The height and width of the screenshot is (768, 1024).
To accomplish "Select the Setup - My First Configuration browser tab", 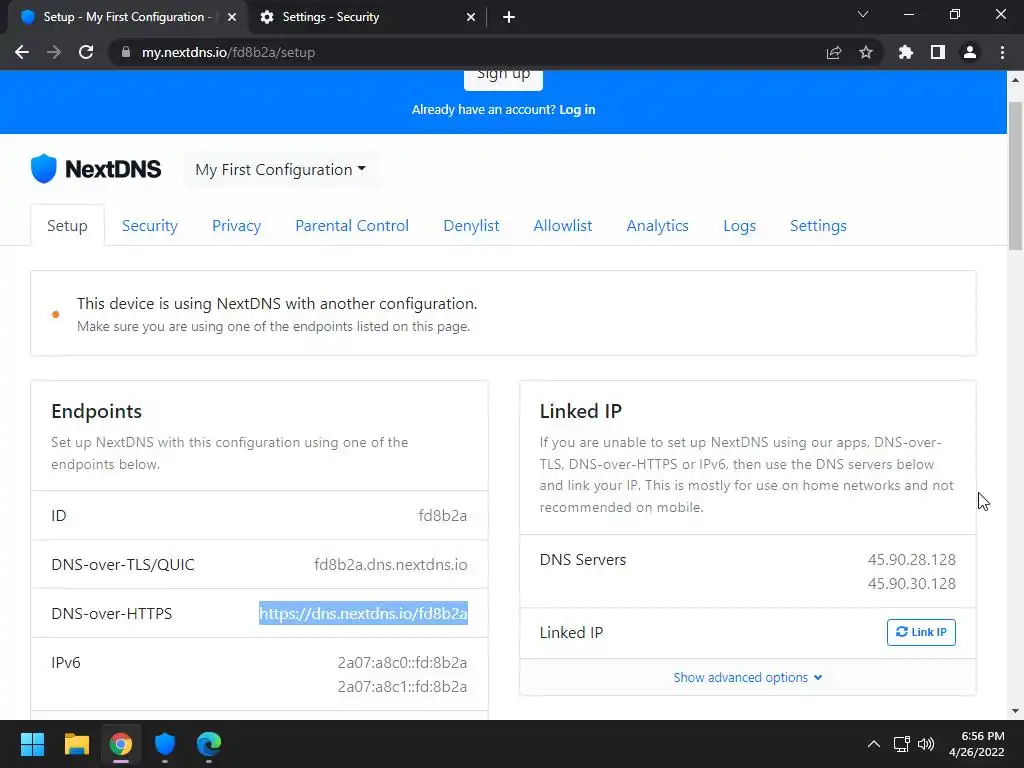I will tap(127, 17).
